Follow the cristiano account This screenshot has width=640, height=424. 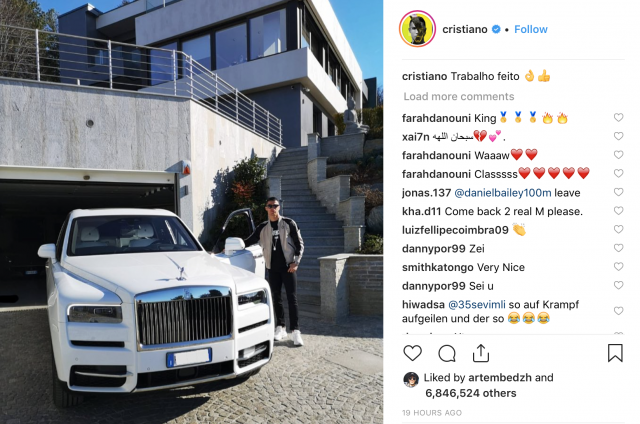[x=531, y=29]
